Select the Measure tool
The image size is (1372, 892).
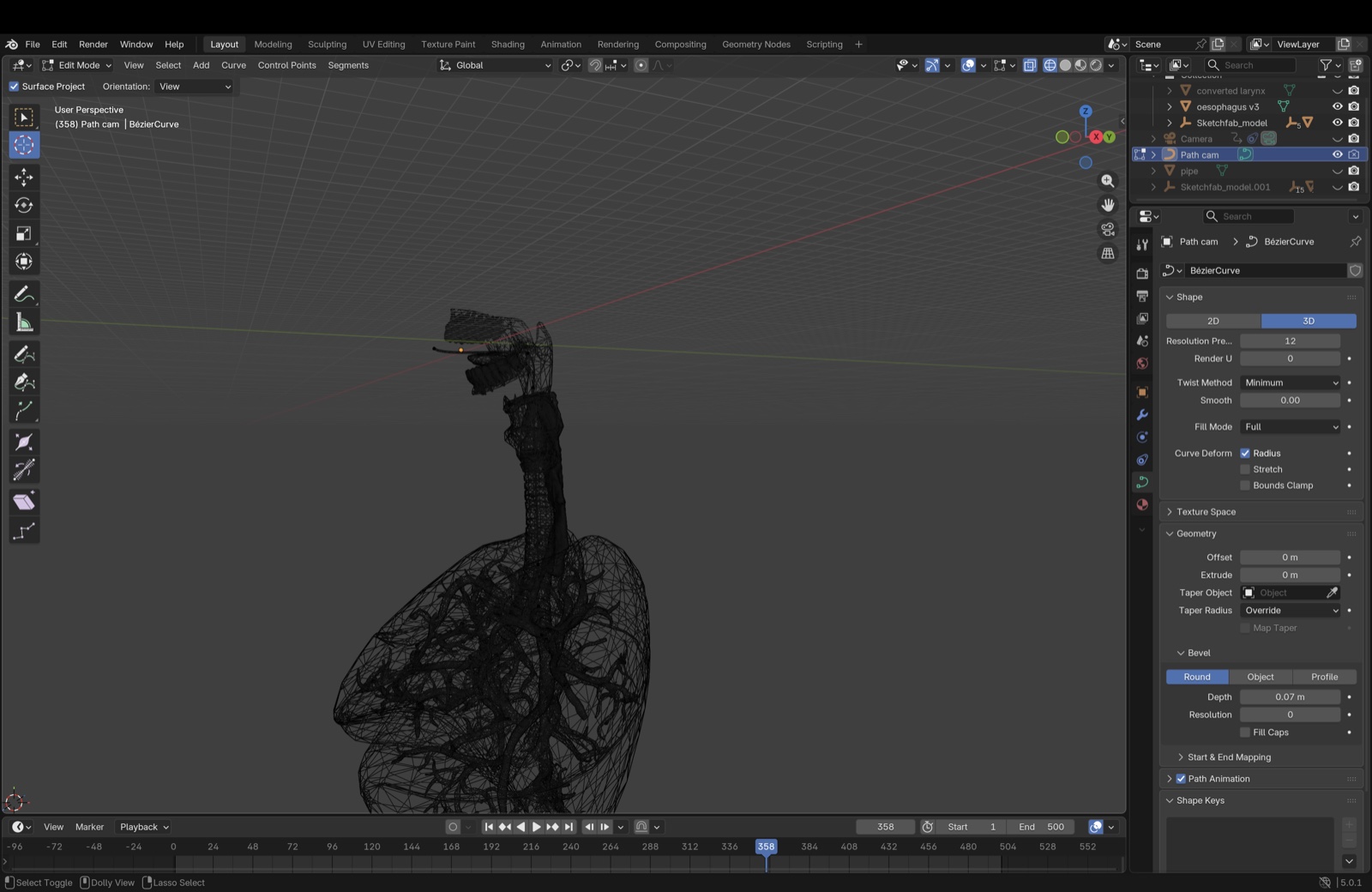[24, 322]
